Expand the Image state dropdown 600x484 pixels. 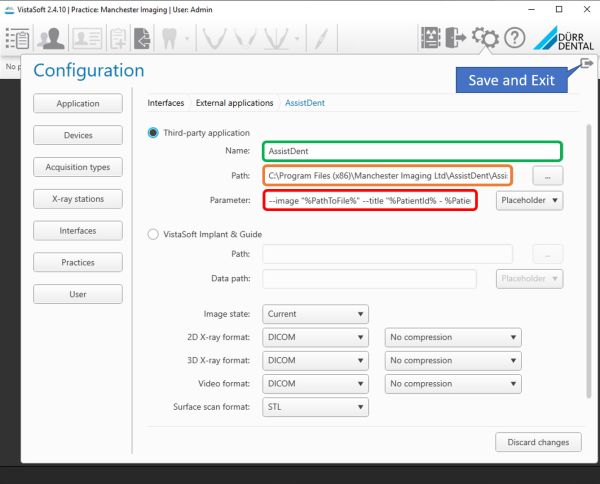[315, 314]
